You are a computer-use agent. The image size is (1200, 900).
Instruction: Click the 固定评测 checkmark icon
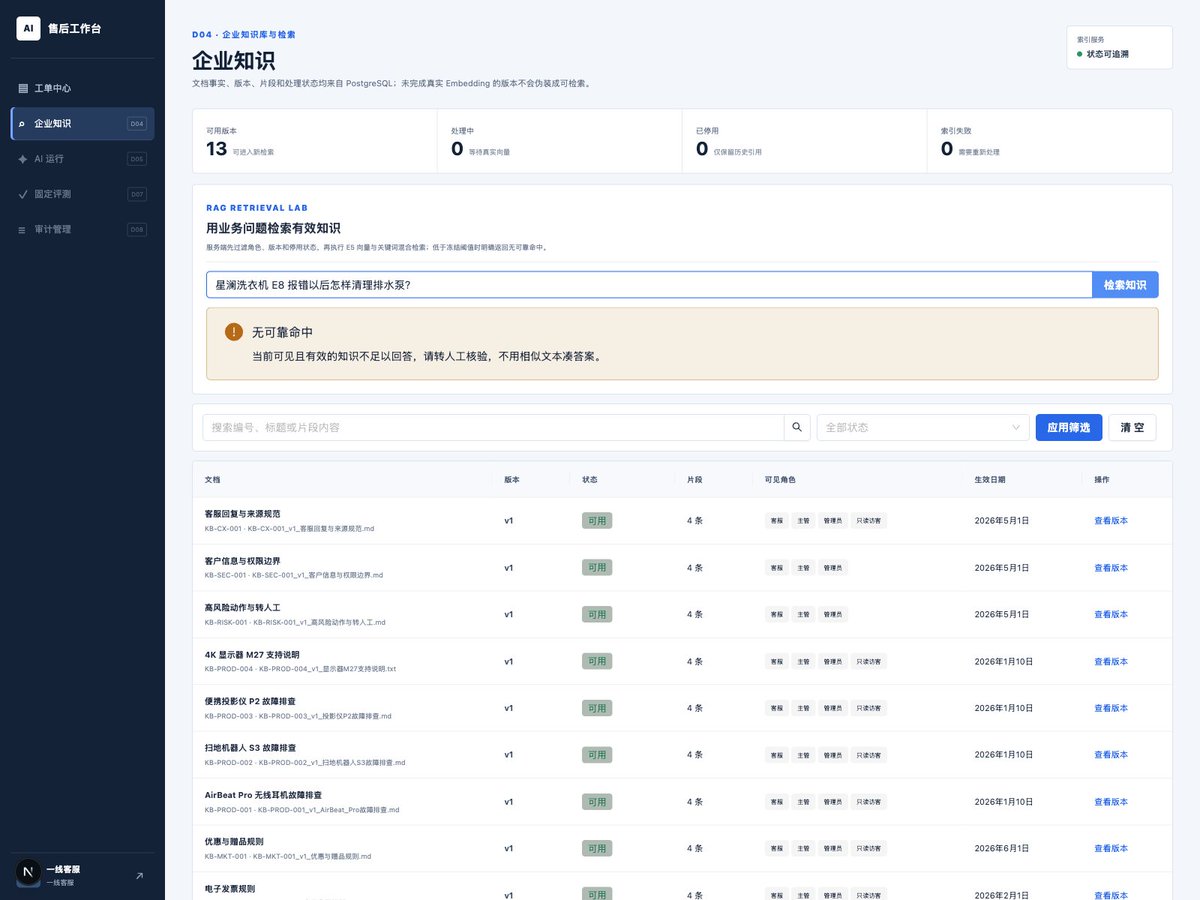[x=23, y=194]
